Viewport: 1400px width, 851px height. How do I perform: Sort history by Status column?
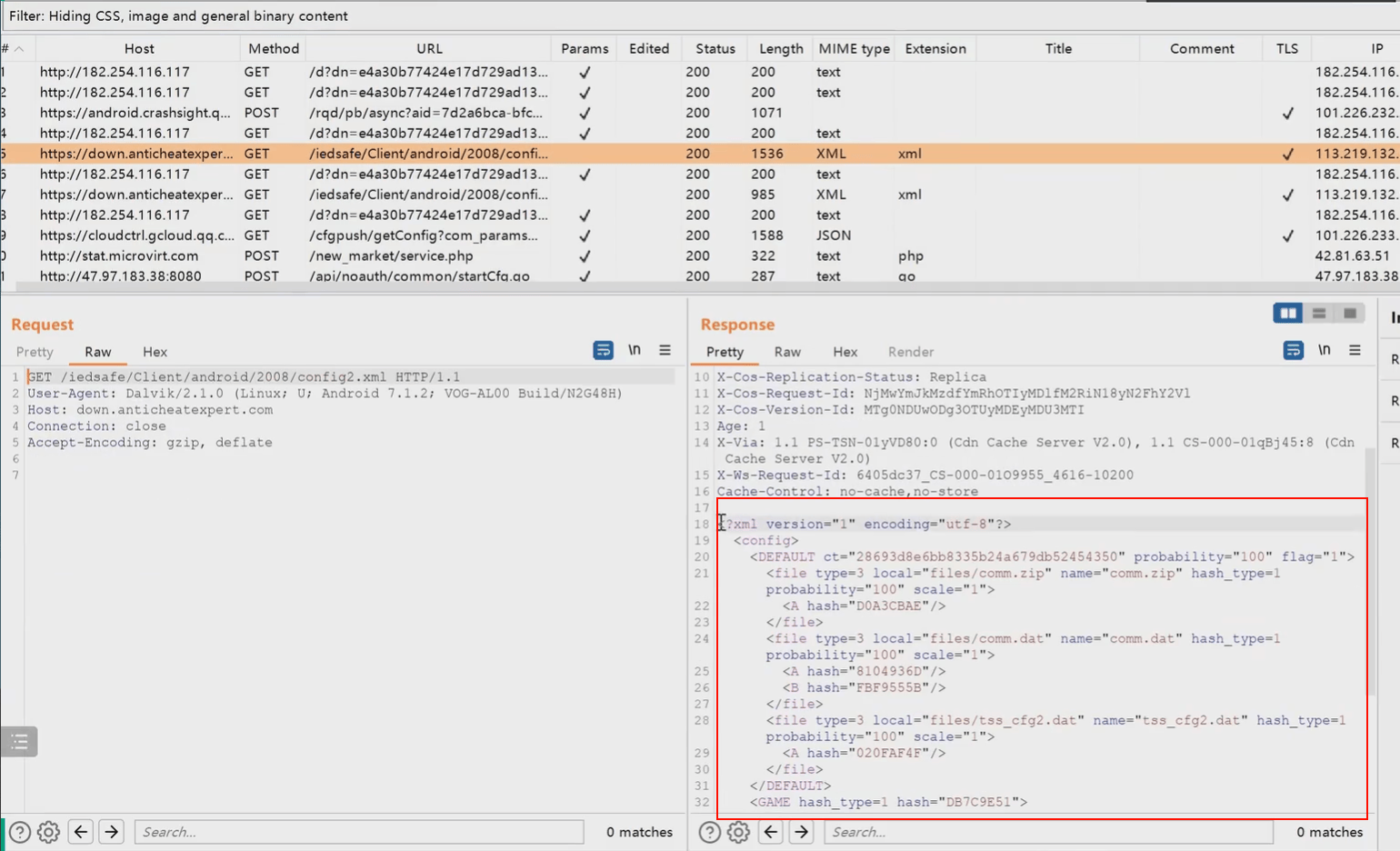coord(715,49)
